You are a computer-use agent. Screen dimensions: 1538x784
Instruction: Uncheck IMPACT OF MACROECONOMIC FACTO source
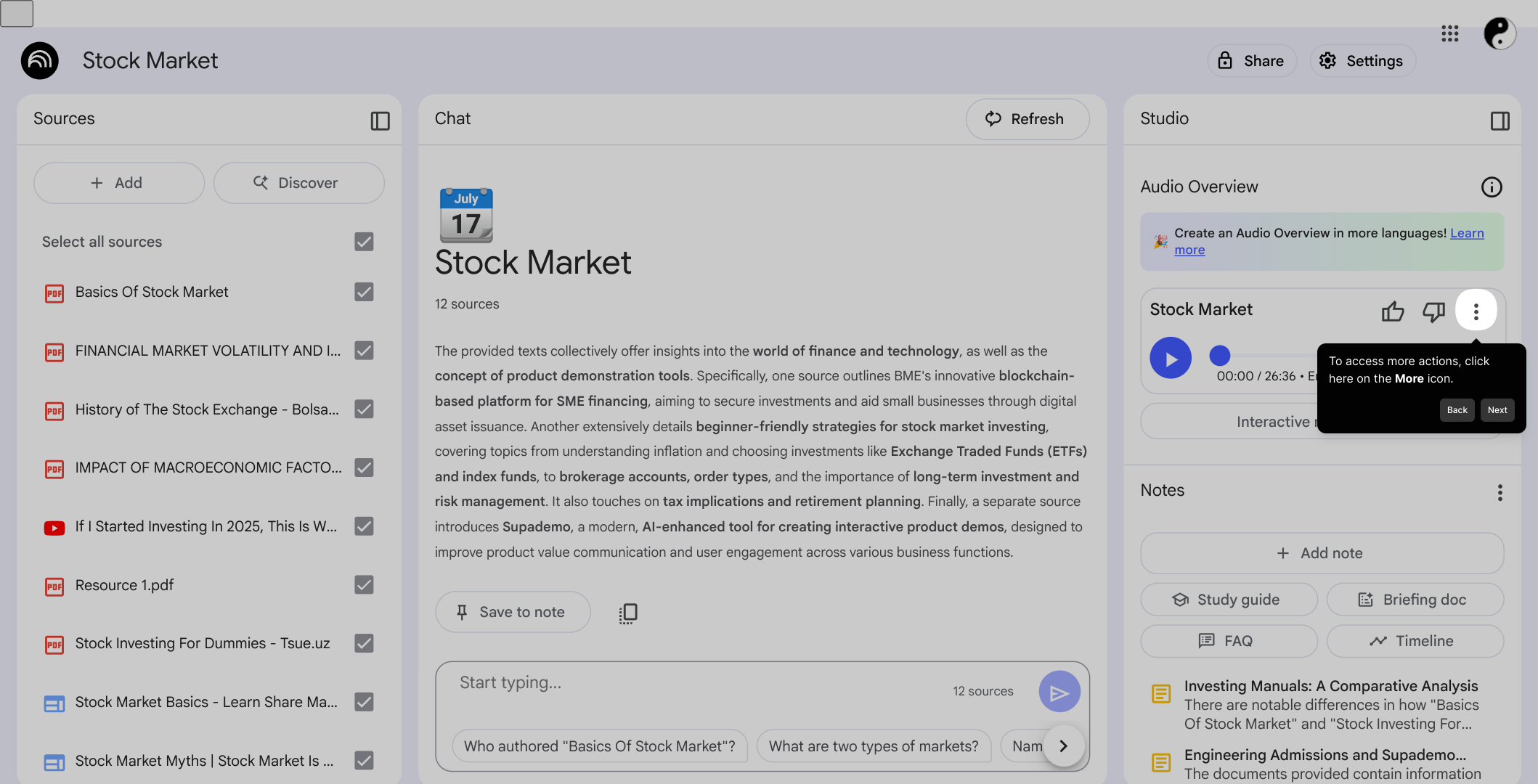tap(364, 467)
